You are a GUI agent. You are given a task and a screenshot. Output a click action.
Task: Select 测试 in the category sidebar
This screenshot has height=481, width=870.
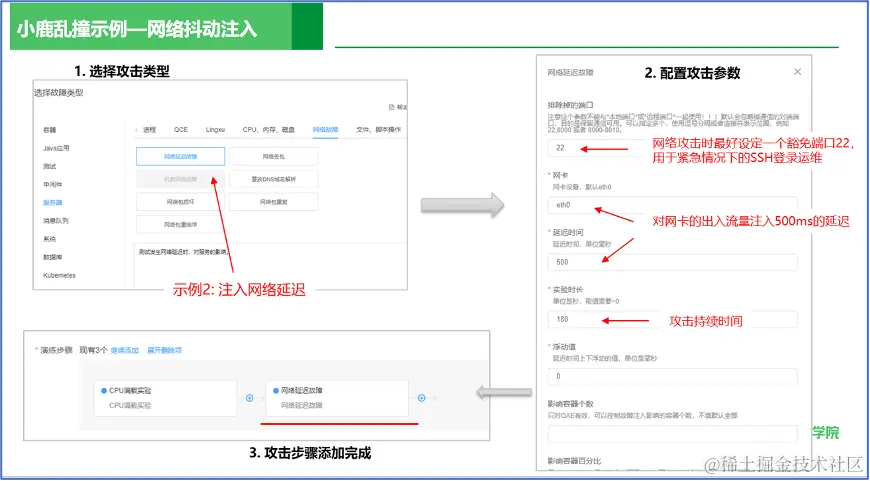coord(50,166)
